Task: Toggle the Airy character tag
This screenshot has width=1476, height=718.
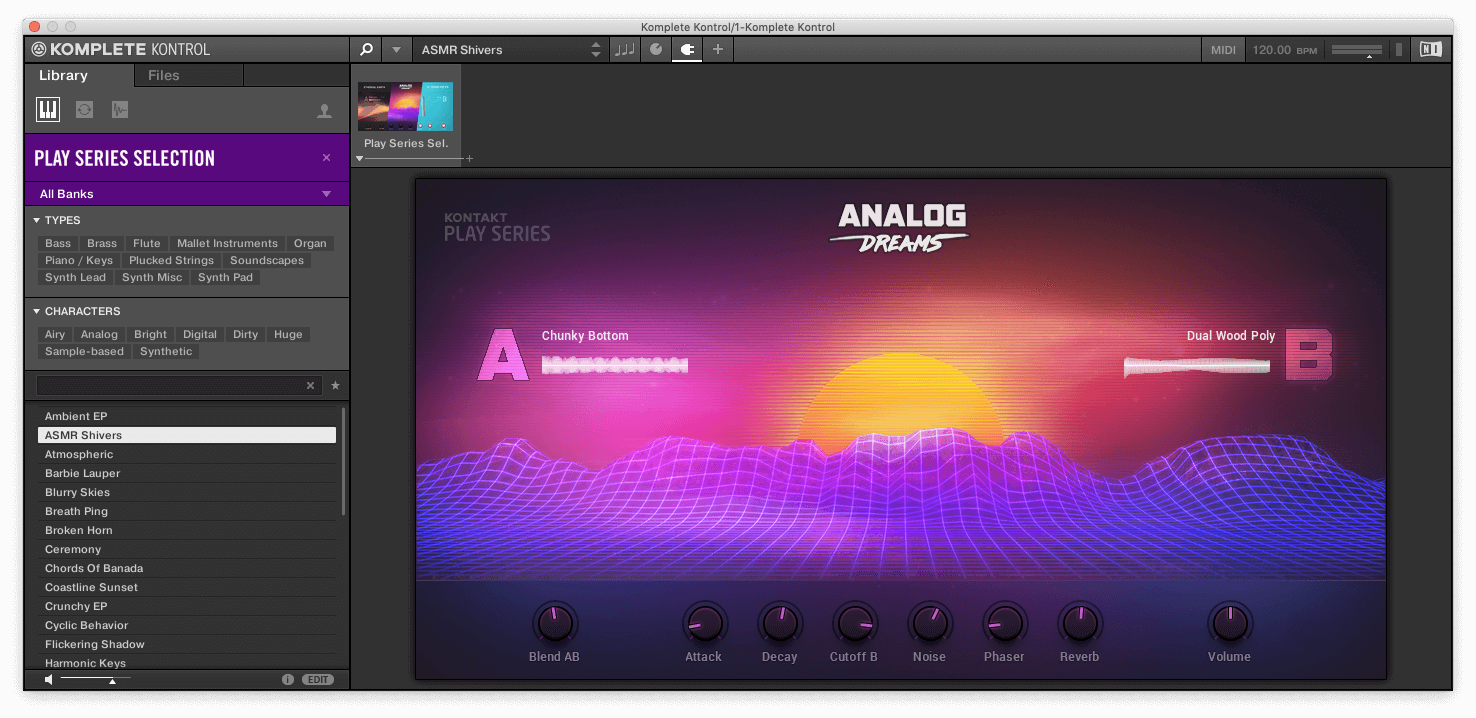Action: pyautogui.click(x=55, y=334)
